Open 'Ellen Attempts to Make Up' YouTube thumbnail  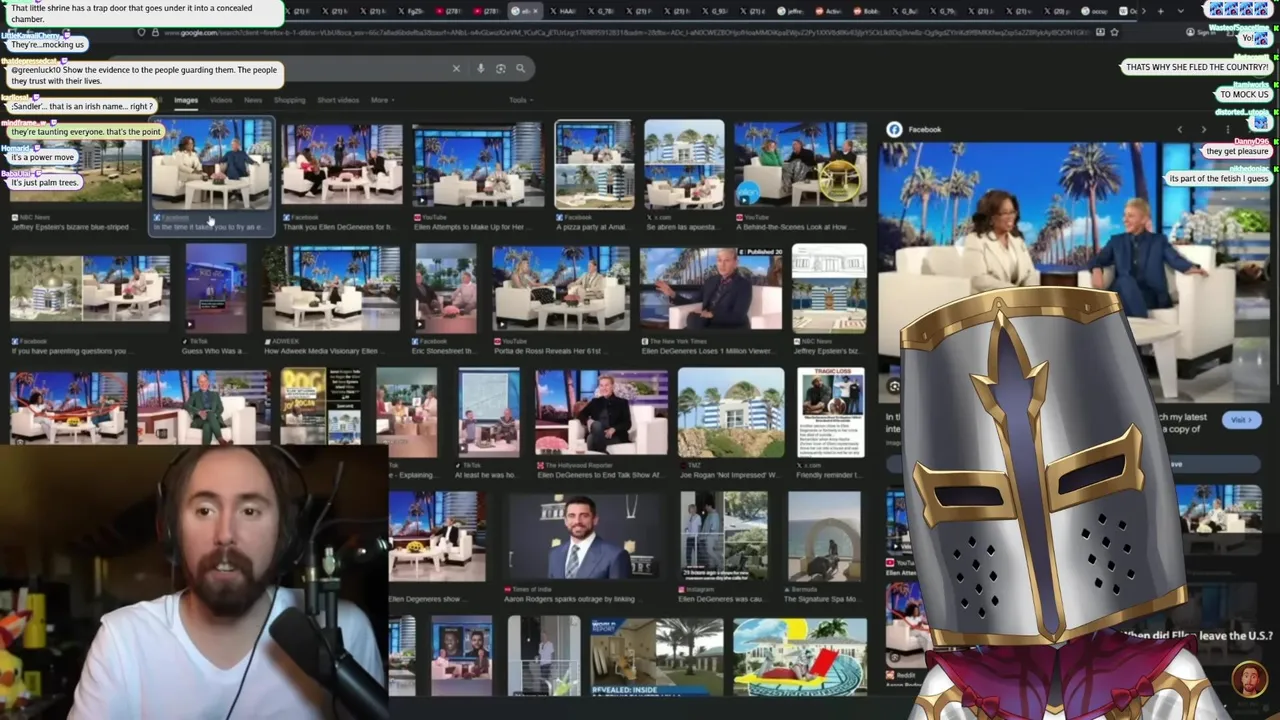pos(477,164)
